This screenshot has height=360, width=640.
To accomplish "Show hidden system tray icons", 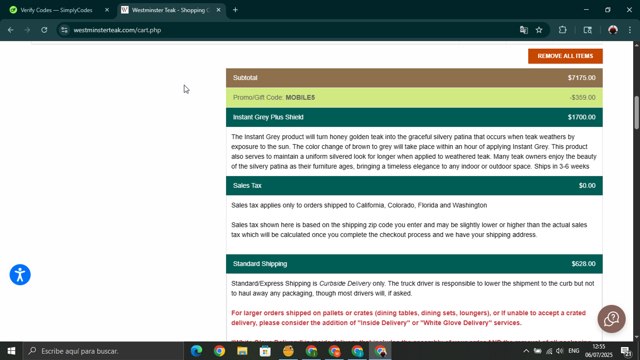I will click(x=526, y=351).
